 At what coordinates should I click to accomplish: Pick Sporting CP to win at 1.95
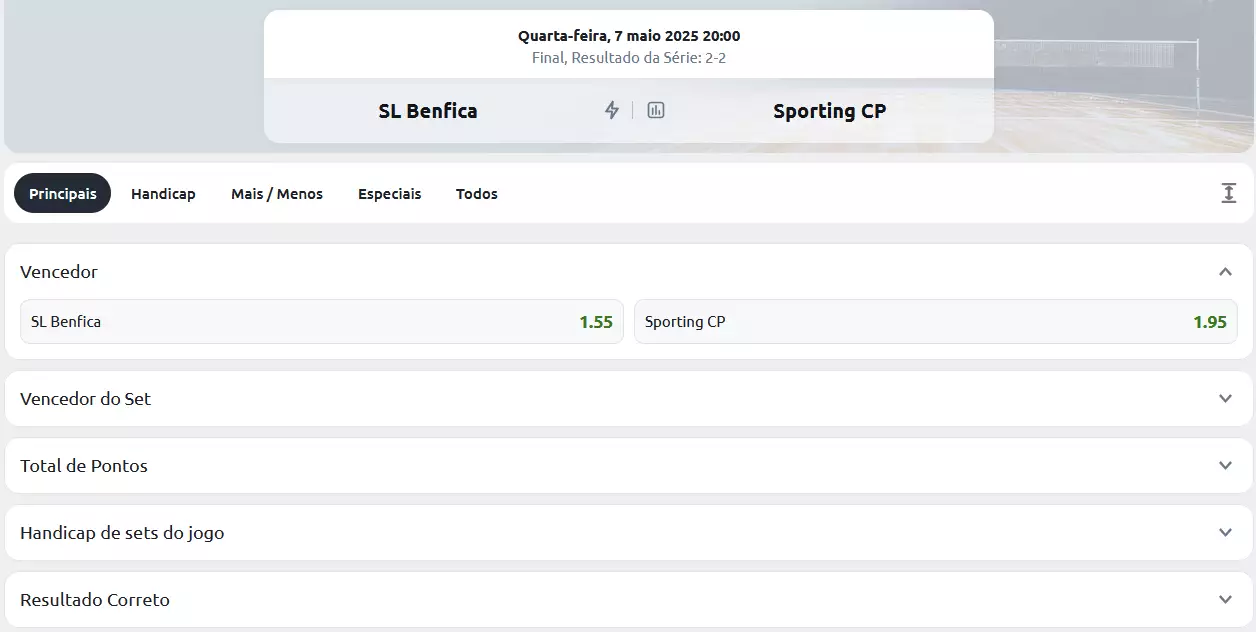(935, 322)
